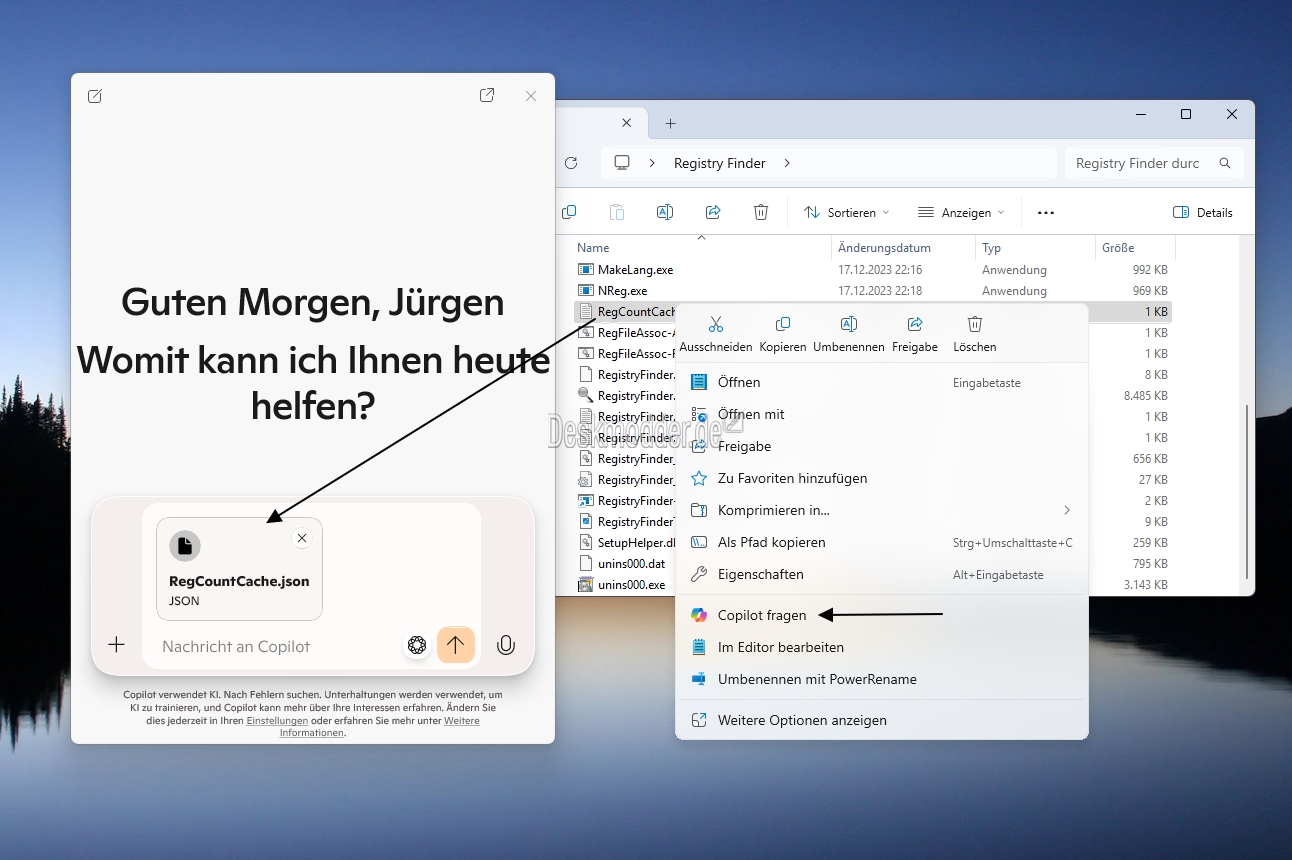1292x860 pixels.
Task: Select the MakeLang.exe file
Action: click(635, 269)
